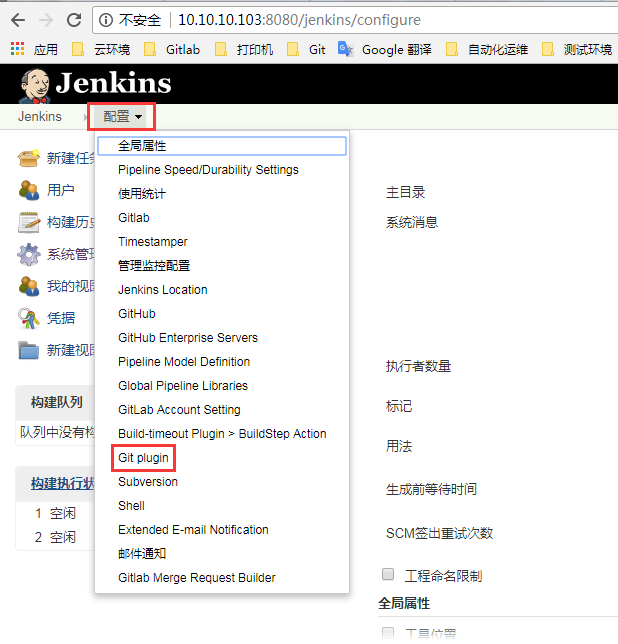Click the 执行者数量 label

coord(418,366)
